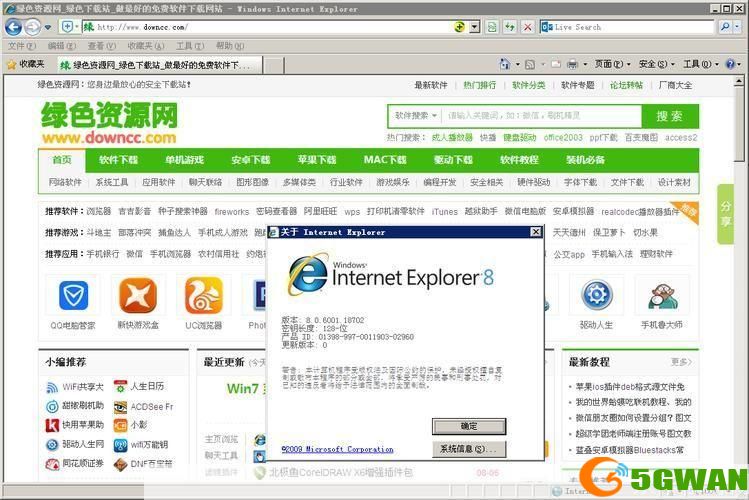Open the 工具 menu in menu bar

point(190,46)
